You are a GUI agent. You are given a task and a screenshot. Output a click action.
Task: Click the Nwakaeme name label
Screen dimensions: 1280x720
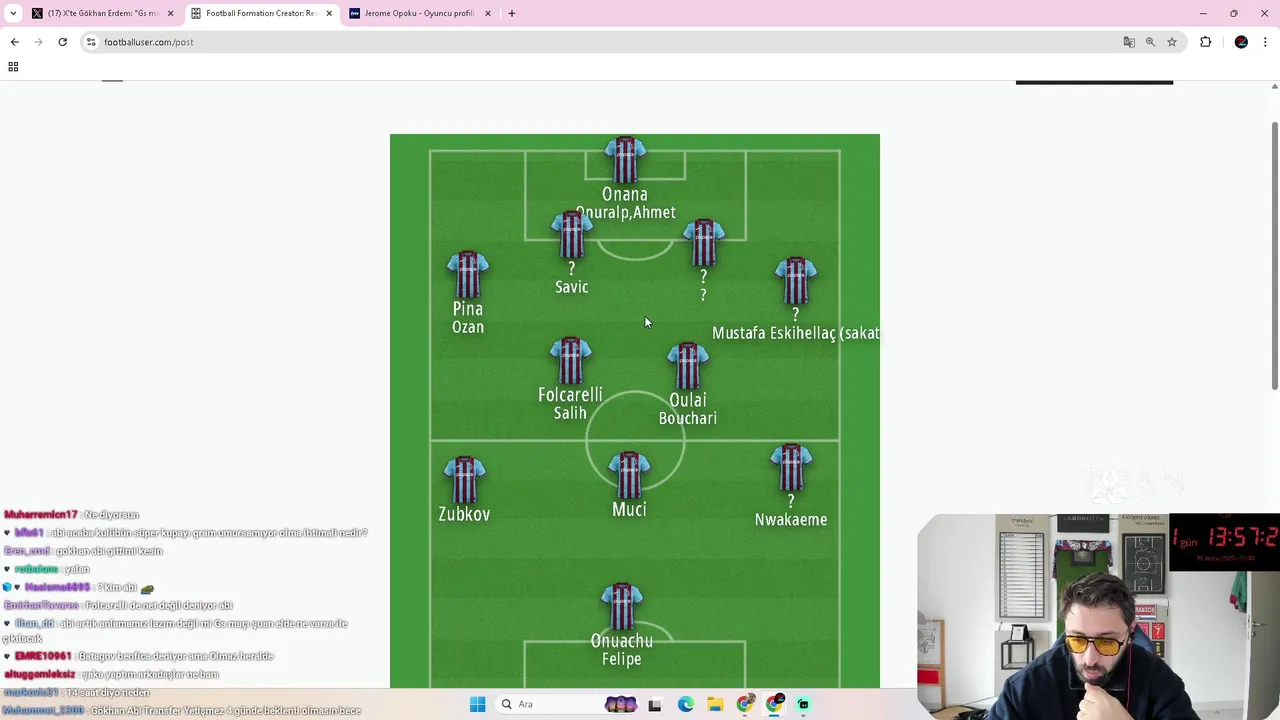[x=791, y=520]
